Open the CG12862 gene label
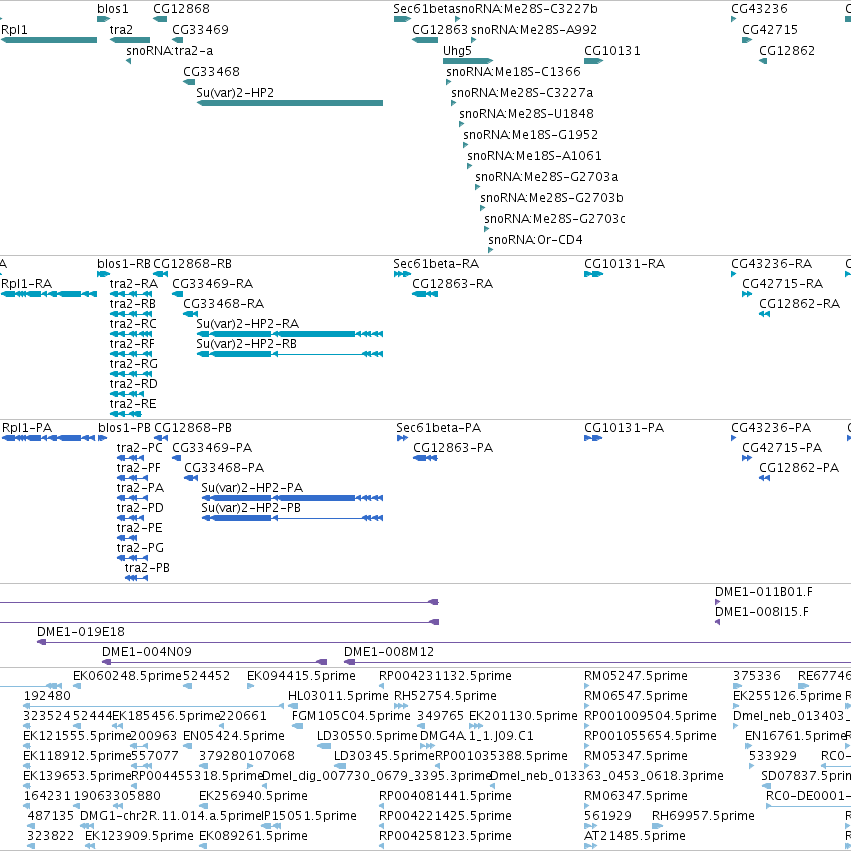This screenshot has height=851, width=851. click(787, 51)
